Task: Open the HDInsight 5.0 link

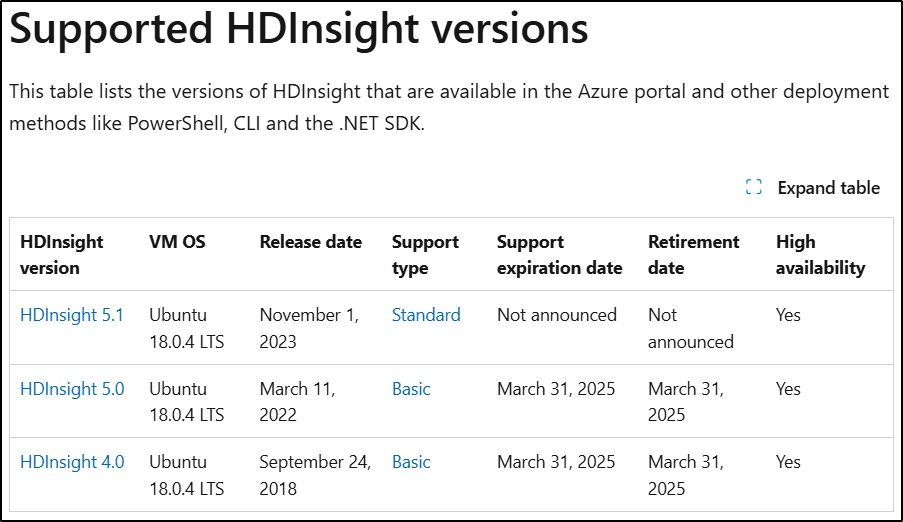Action: pyautogui.click(x=72, y=389)
